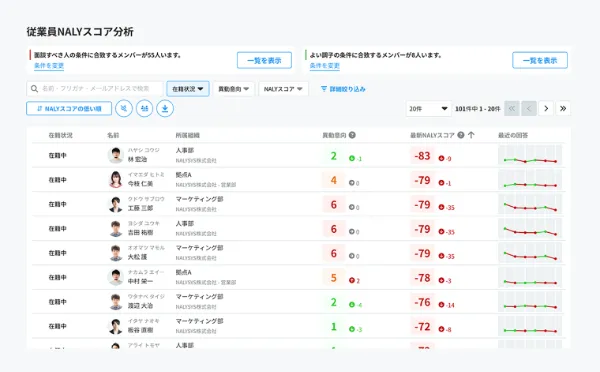The height and width of the screenshot is (372, 600).
Task: Click the recent answers sparkline for ハヤシ コウジ
Action: [x=530, y=155]
